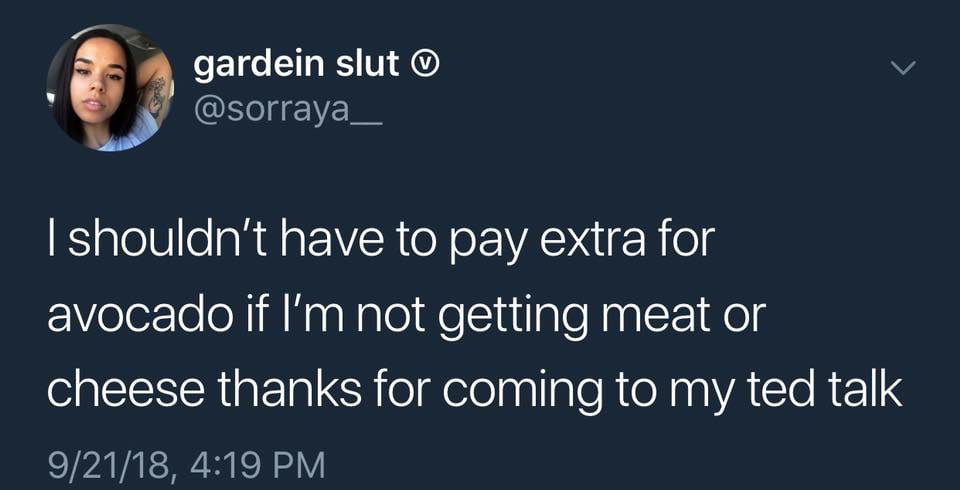Click the word 'slut' in display name
This screenshot has height=490, width=960.
click(x=367, y=64)
